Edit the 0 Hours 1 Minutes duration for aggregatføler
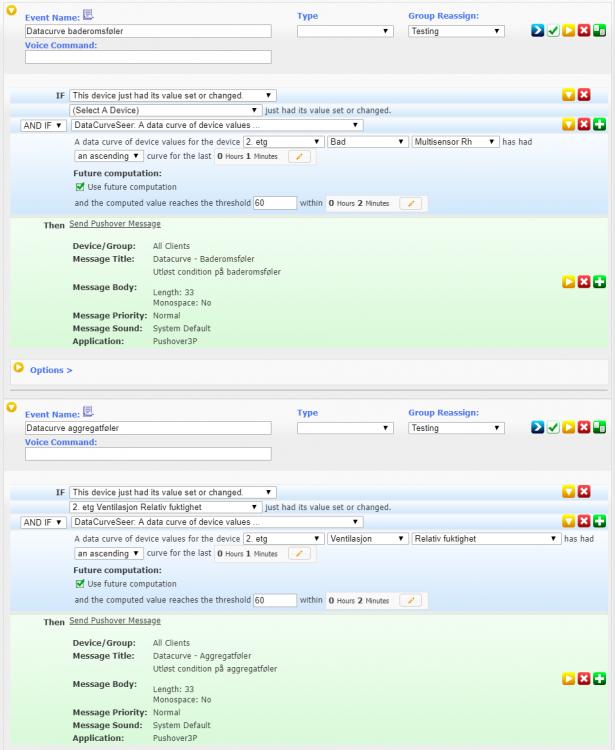 (x=299, y=553)
